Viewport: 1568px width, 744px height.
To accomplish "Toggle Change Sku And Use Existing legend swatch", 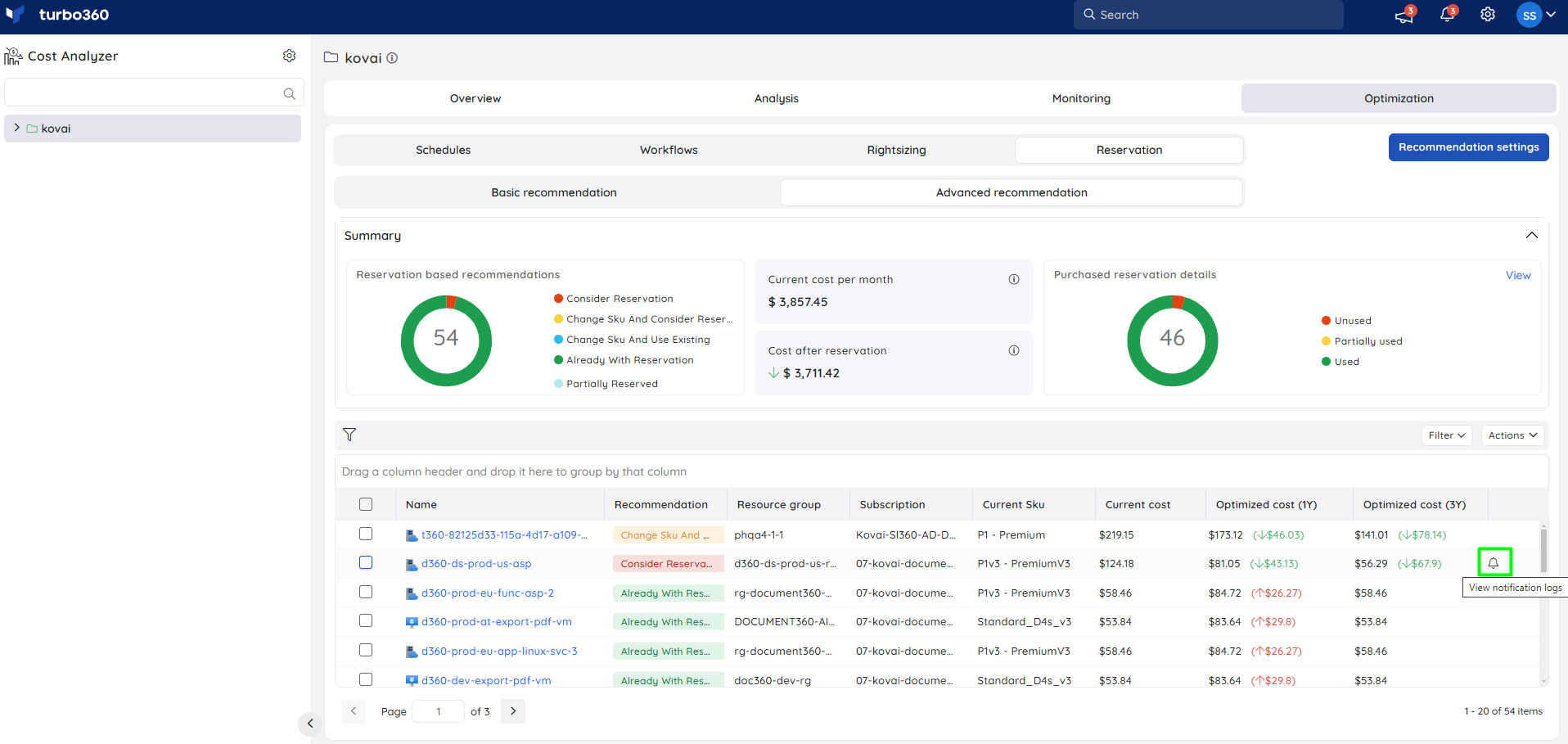I will pyautogui.click(x=558, y=340).
